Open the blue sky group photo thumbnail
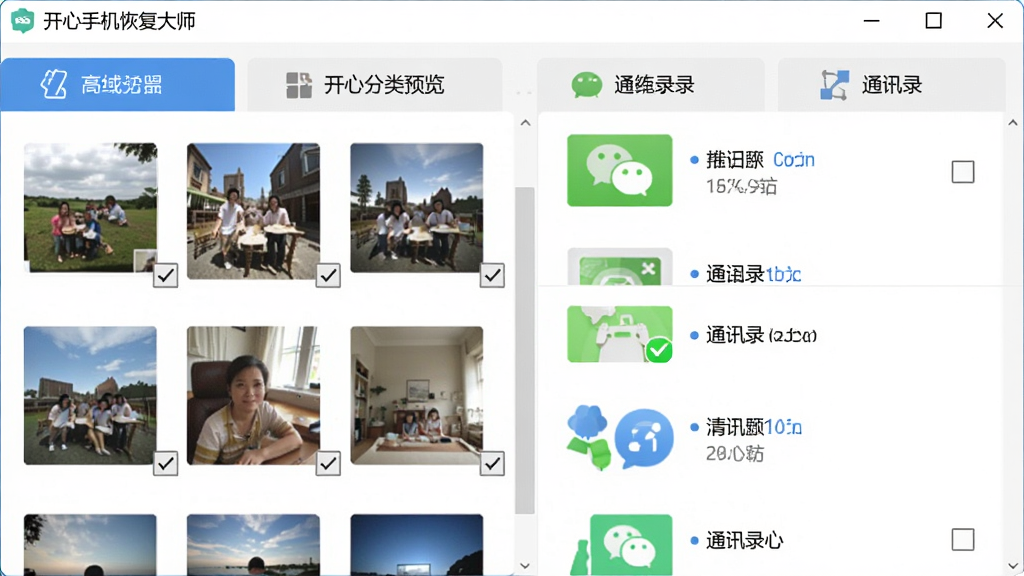This screenshot has width=1024, height=576. (90, 396)
